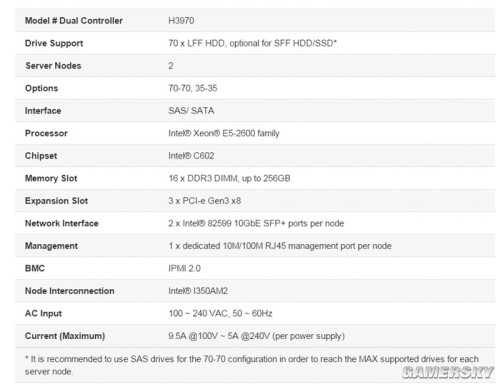Click the dedicated RJ45 management port text
The image size is (500, 384).
[x=280, y=246]
